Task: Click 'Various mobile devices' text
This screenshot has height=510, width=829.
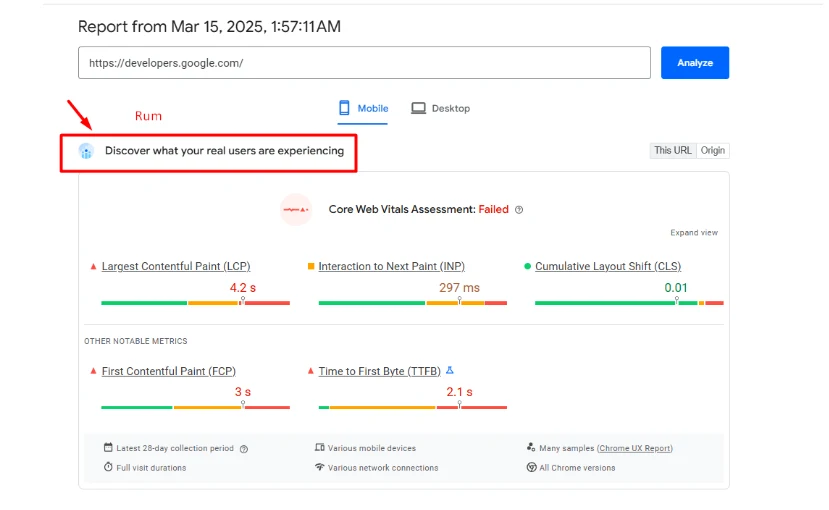Action: (372, 448)
